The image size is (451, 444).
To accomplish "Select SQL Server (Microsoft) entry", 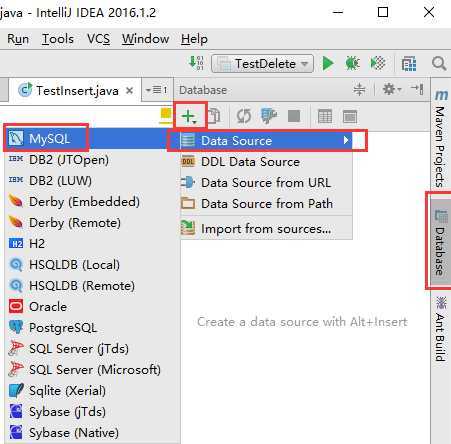I will (93, 370).
